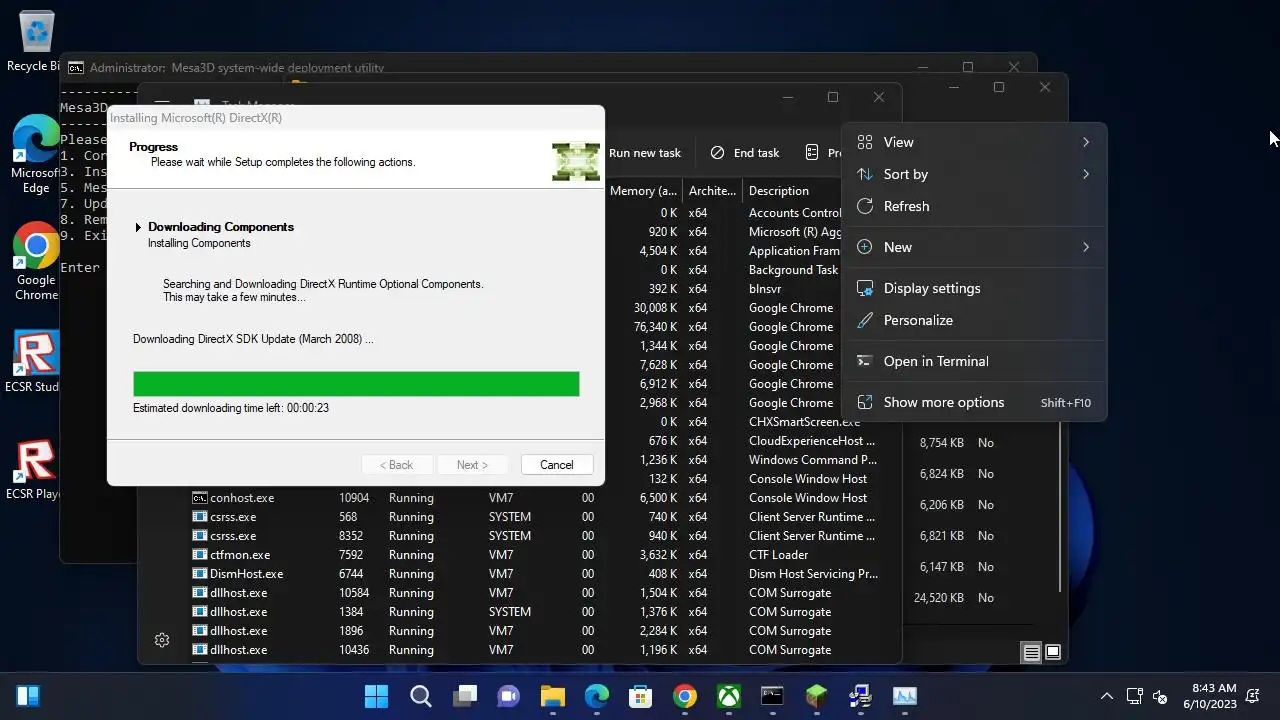Click End task in Task Manager
Viewport: 1280px width, 720px height.
pos(745,153)
